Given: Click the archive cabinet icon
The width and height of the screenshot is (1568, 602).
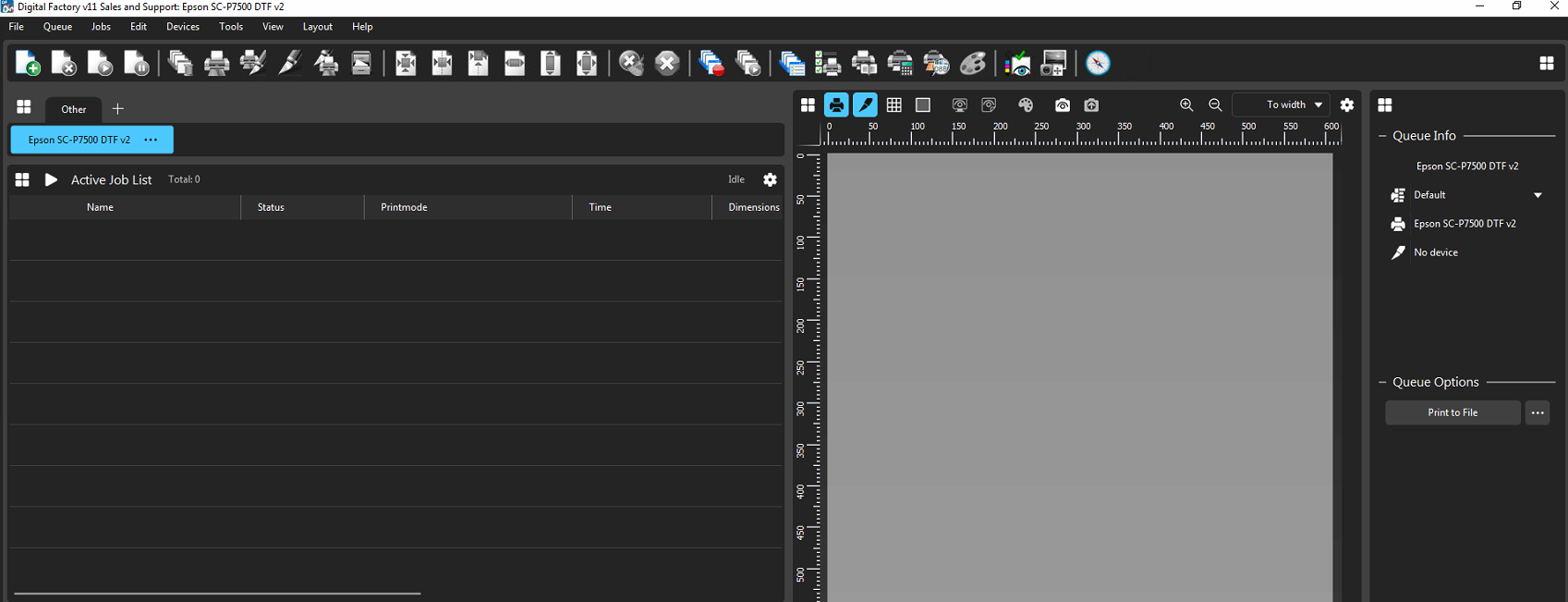Looking at the screenshot, I should tap(361, 63).
